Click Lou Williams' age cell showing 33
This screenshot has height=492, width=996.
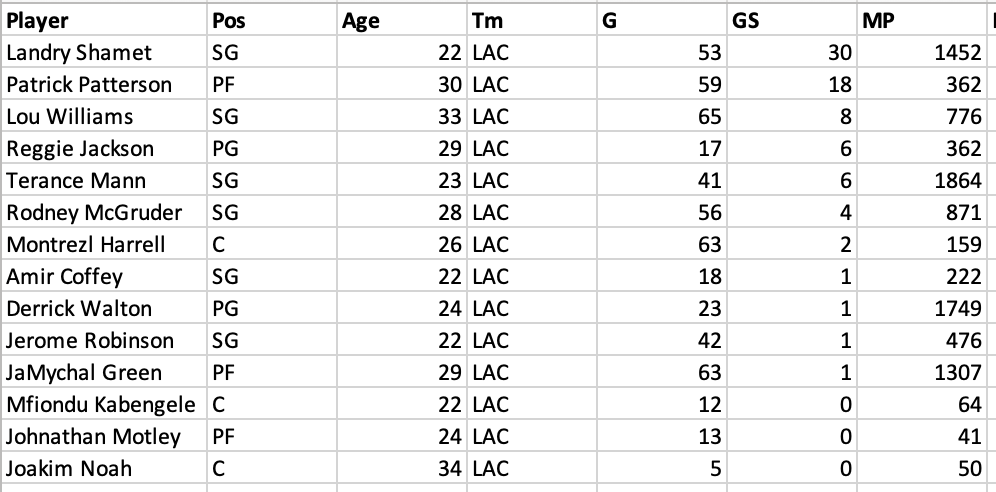401,116
